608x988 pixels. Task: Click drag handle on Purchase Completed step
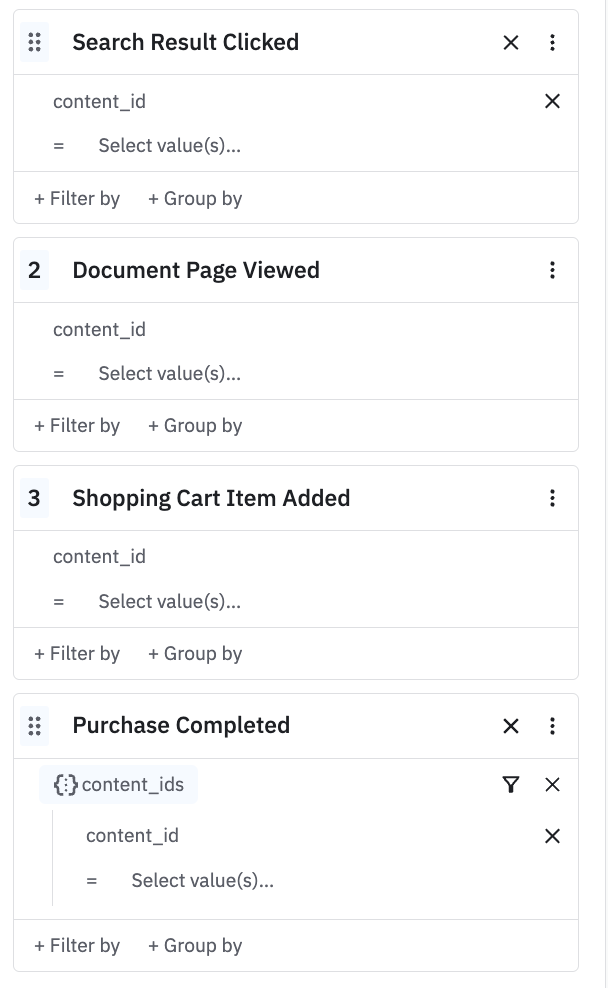point(34,726)
